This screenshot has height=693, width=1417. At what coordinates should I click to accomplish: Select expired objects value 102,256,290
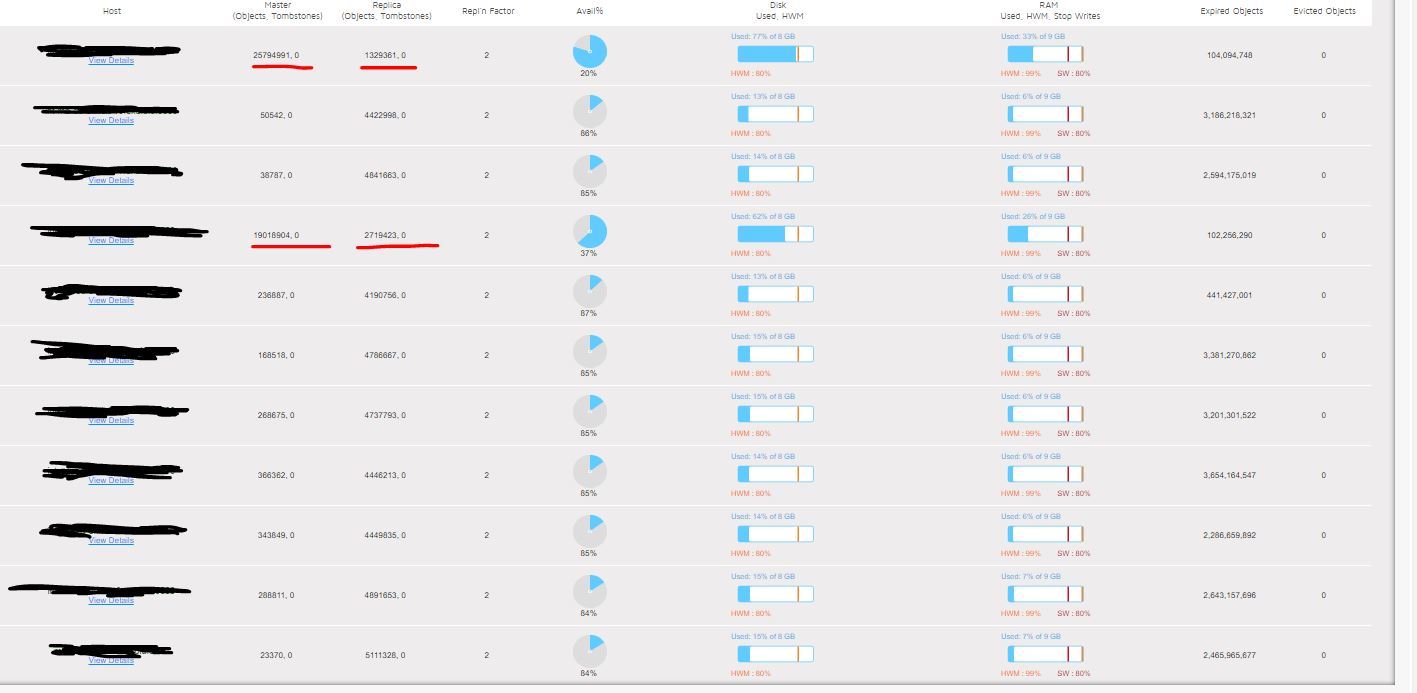[1229, 235]
